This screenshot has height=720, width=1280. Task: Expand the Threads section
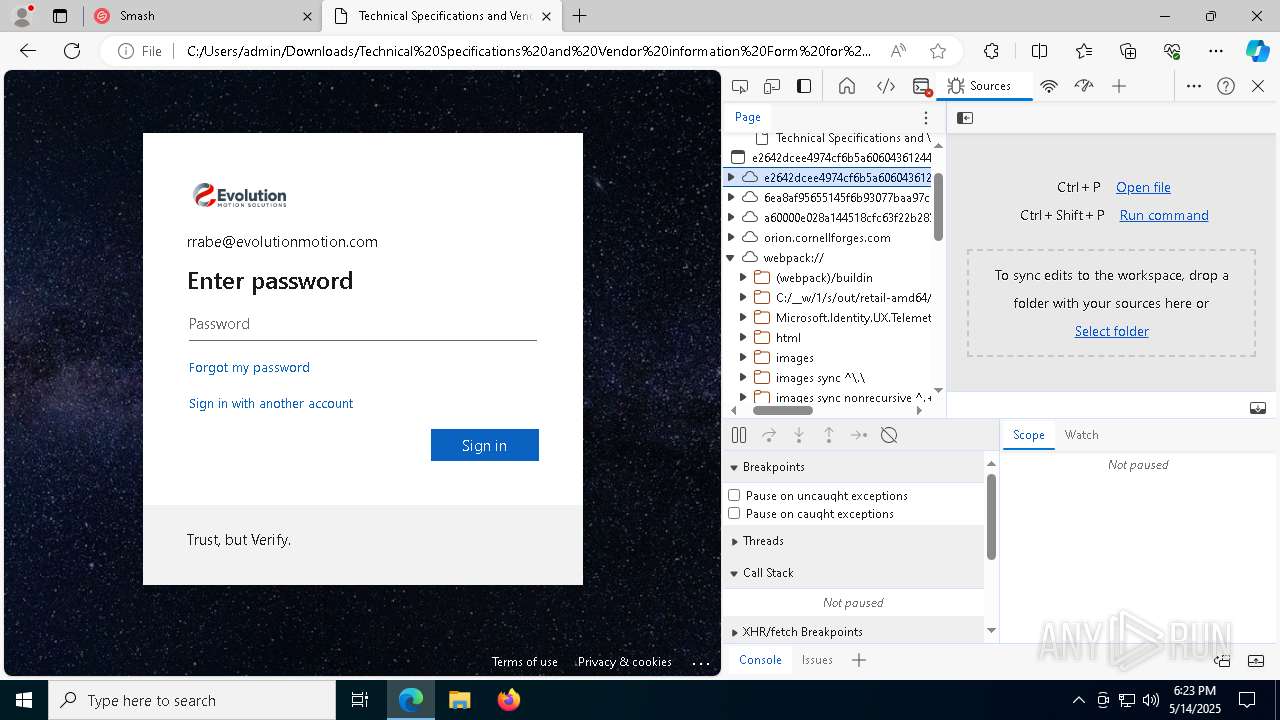(x=734, y=541)
